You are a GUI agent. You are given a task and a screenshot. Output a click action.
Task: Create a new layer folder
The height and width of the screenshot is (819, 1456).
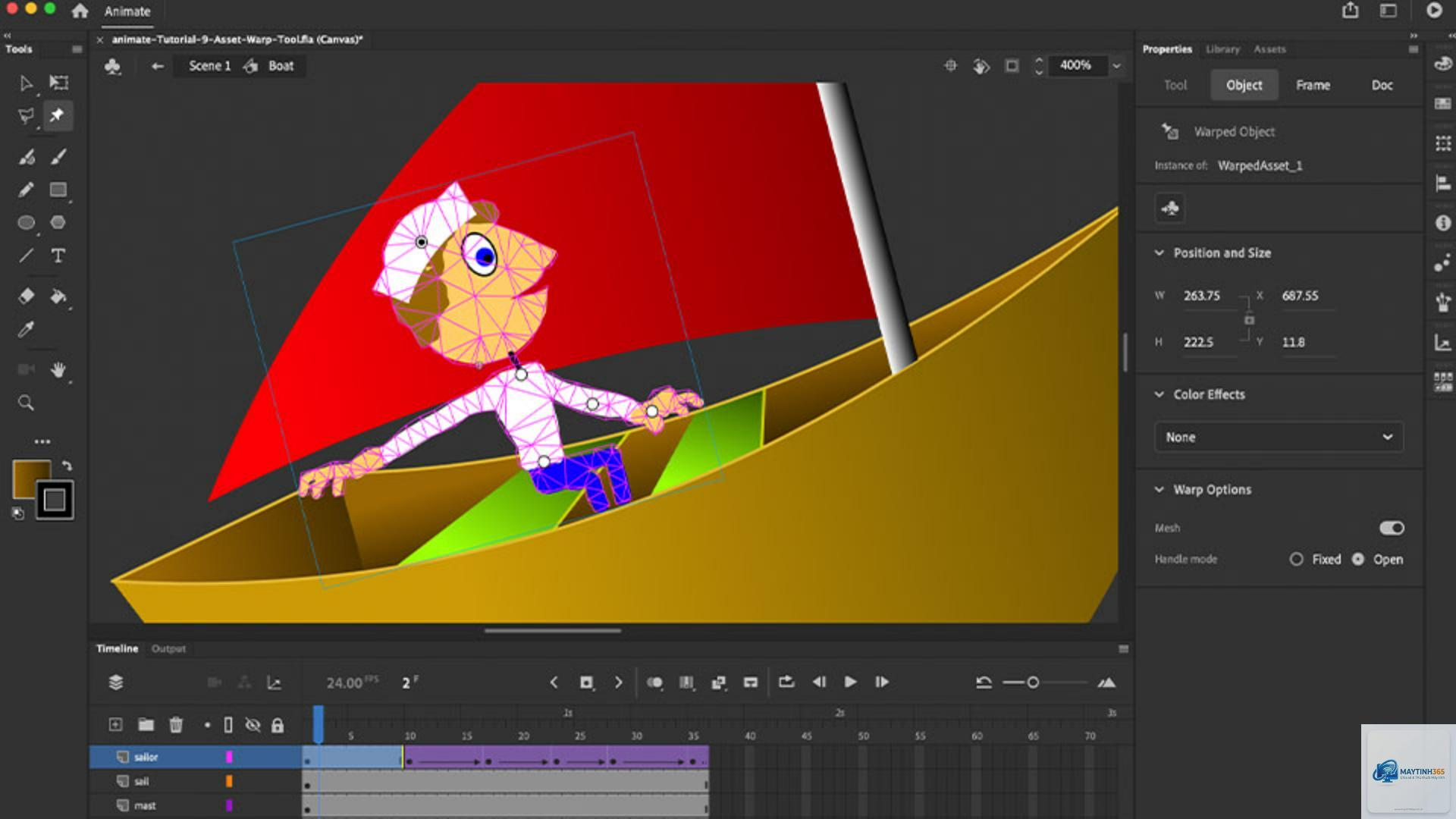pos(146,724)
